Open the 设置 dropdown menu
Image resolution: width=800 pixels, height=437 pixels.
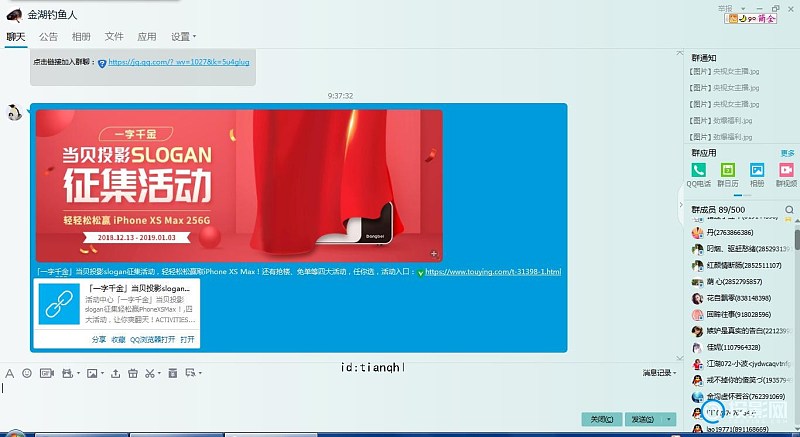183,37
